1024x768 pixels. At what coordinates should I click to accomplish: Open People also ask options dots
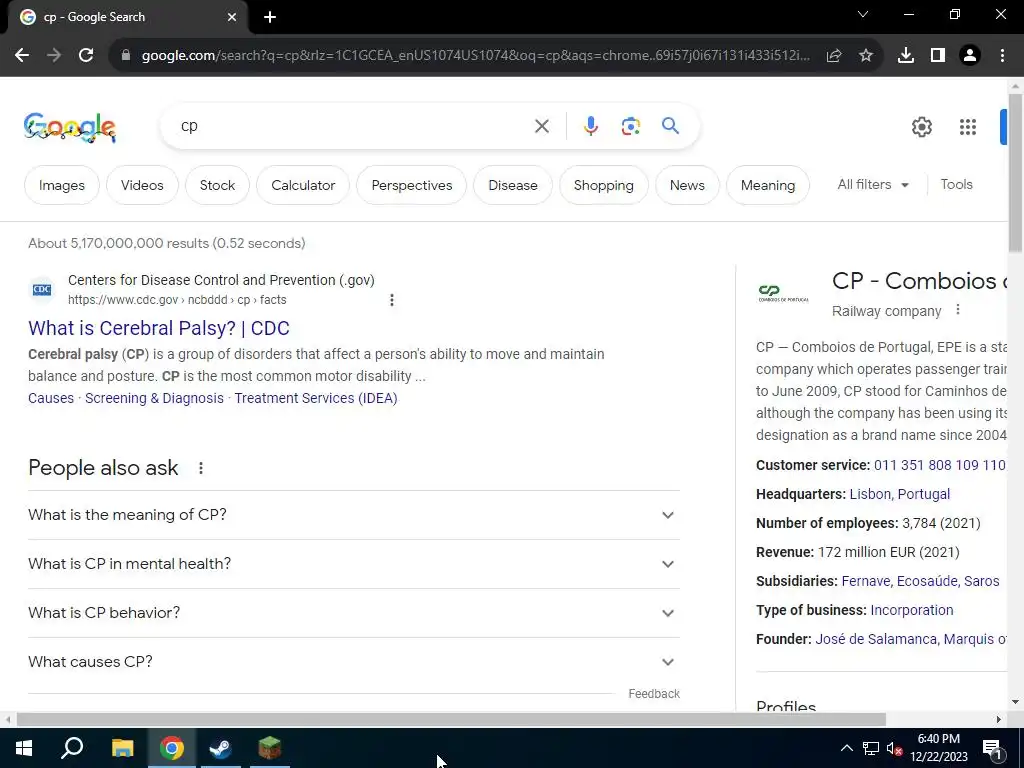pyautogui.click(x=201, y=468)
